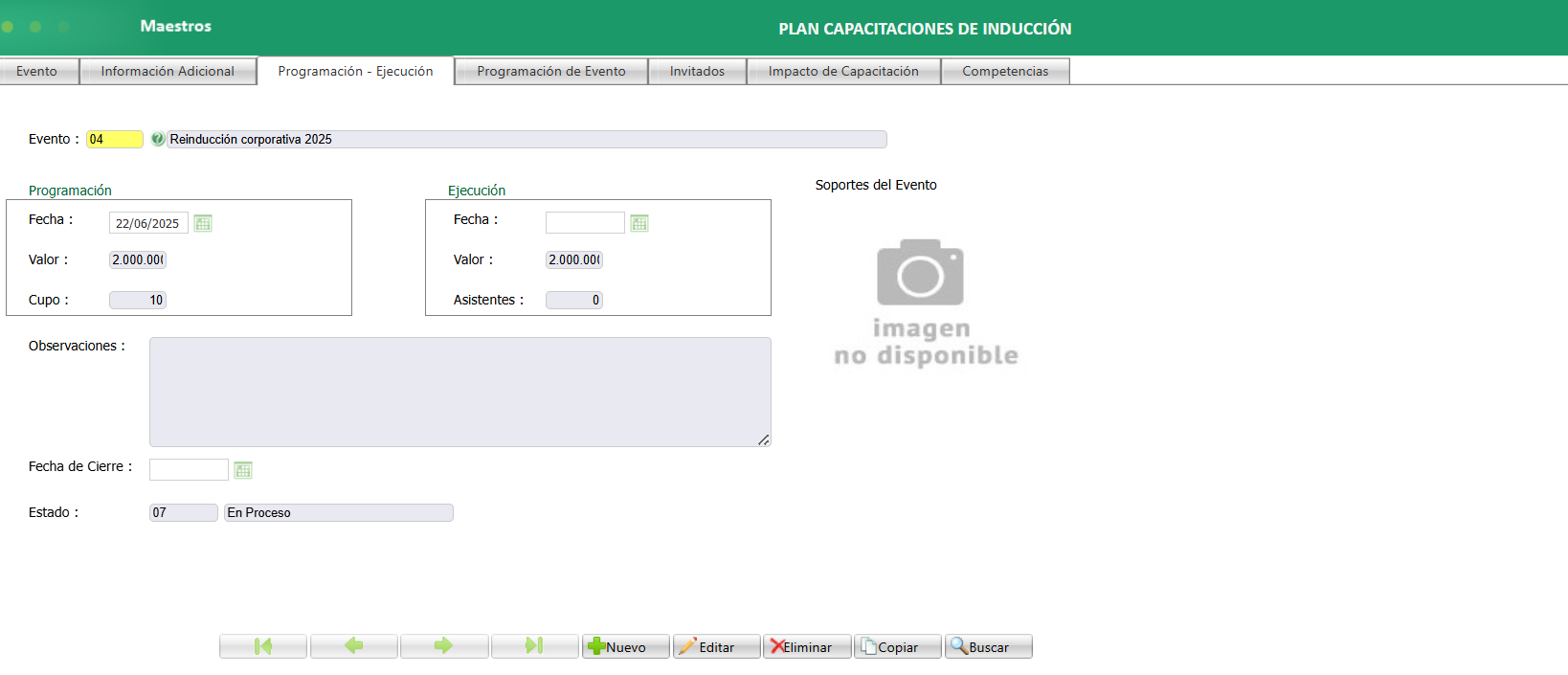Click the Ejecución Valor field

click(x=574, y=259)
